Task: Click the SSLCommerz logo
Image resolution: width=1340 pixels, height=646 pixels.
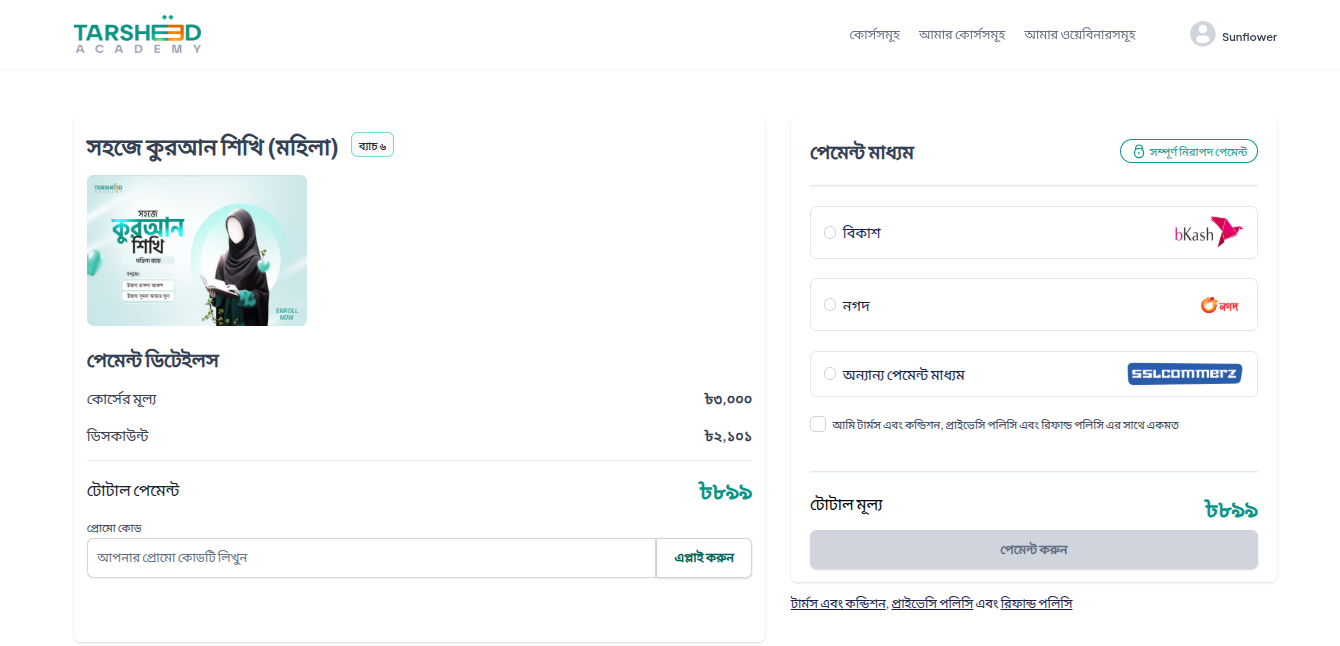Action: pos(1184,374)
